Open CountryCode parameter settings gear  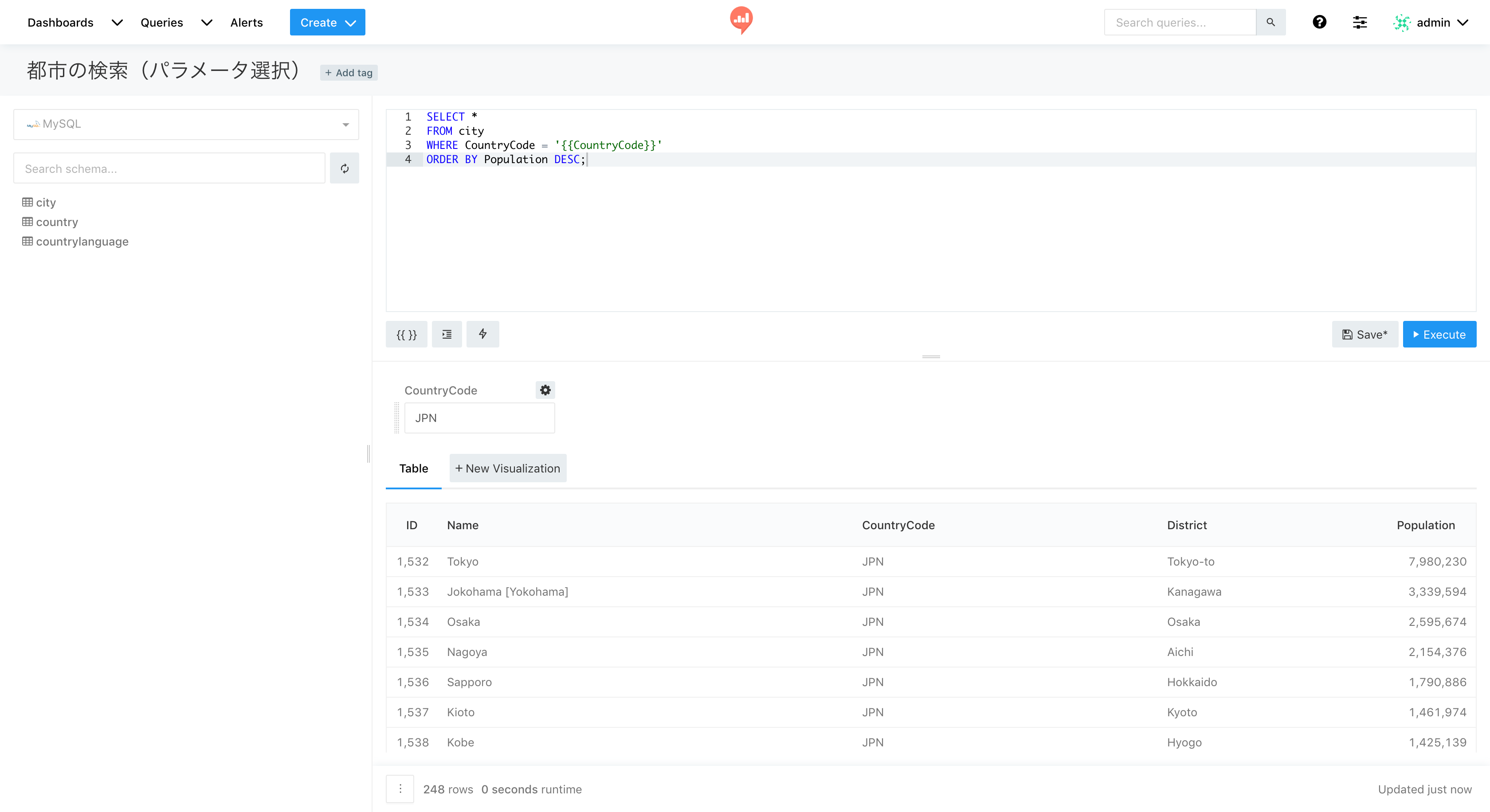pyautogui.click(x=545, y=390)
